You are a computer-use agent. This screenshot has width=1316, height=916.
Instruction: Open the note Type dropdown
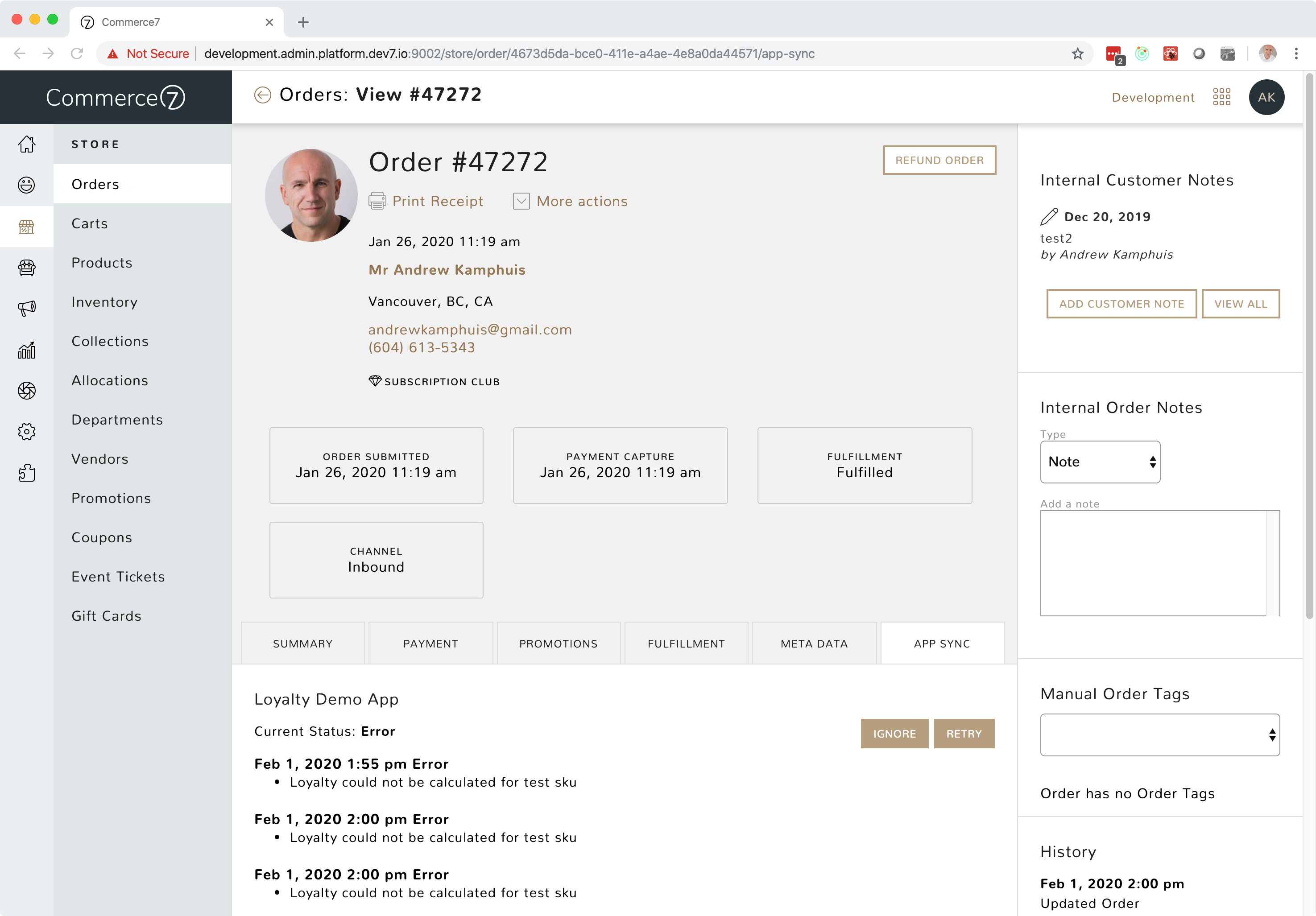click(1100, 462)
